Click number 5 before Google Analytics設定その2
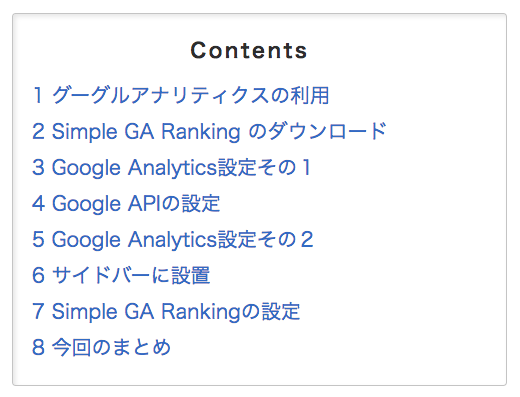This screenshot has width=520, height=397. [38, 239]
